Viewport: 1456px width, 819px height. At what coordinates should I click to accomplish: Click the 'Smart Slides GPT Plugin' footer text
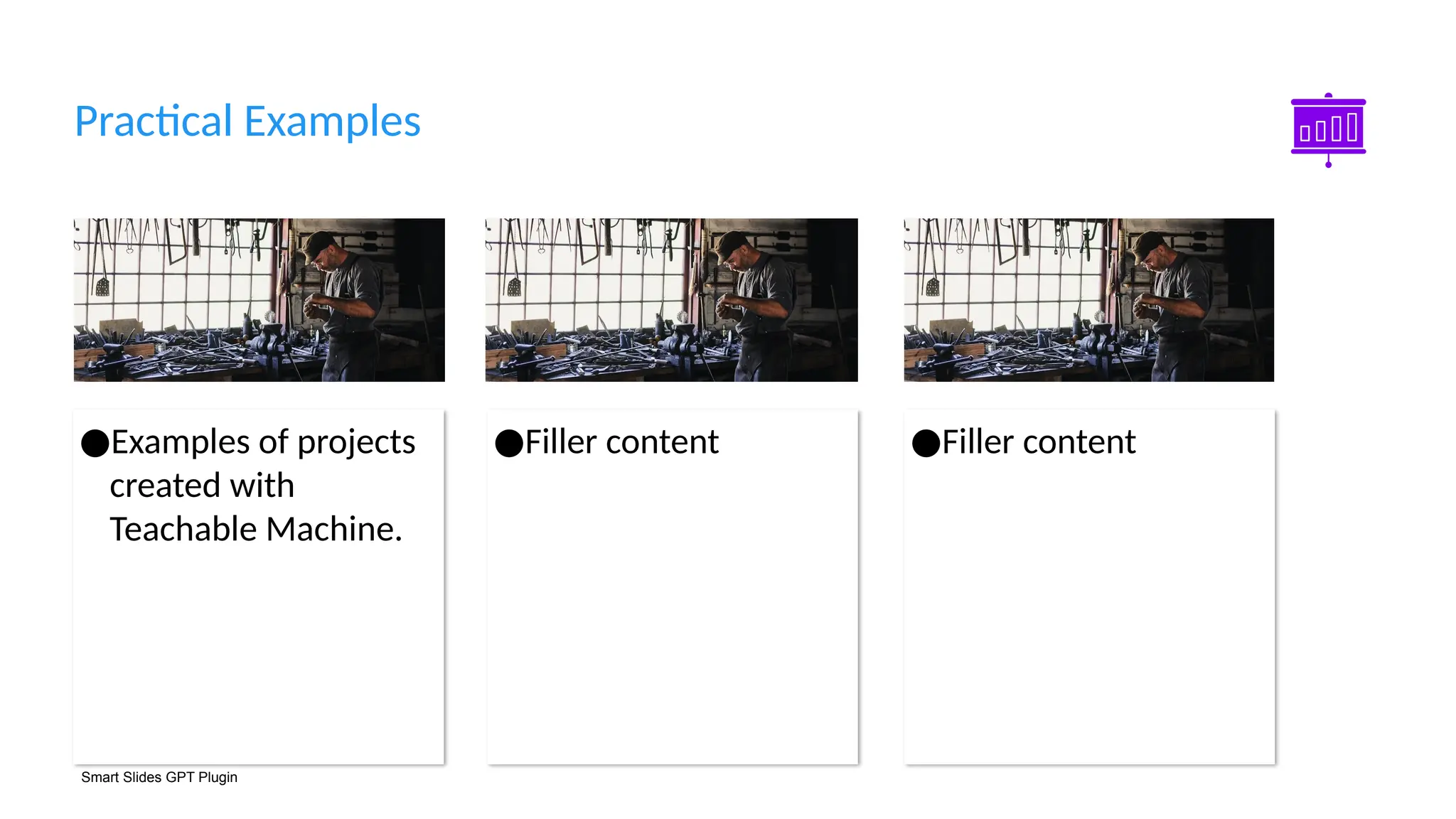(x=159, y=777)
